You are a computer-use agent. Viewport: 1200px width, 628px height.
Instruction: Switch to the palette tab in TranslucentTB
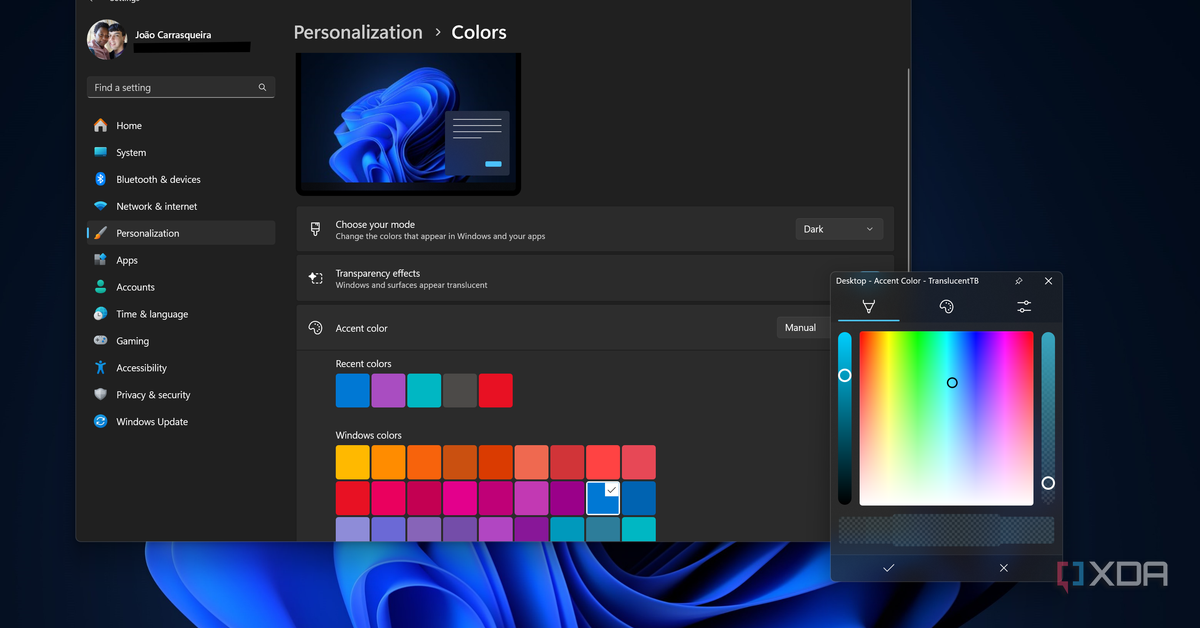pos(946,306)
